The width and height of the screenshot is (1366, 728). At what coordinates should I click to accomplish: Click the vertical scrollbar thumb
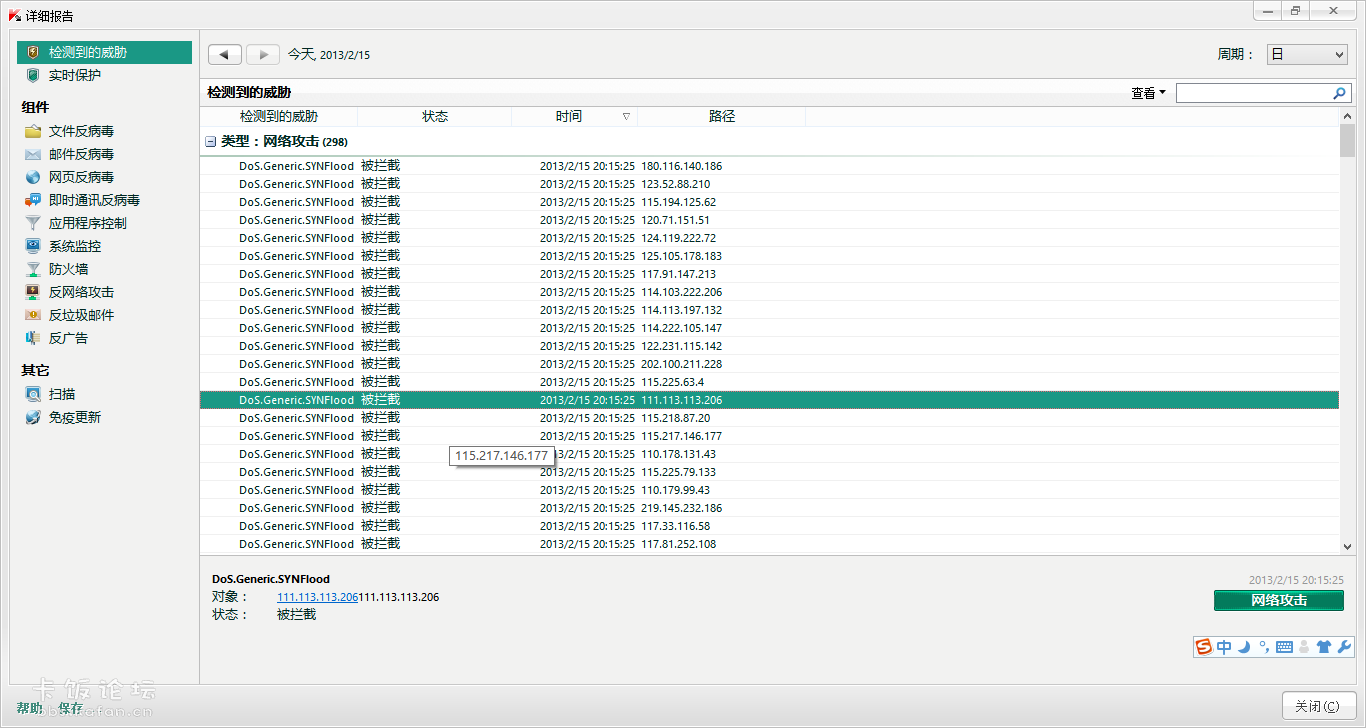pyautogui.click(x=1347, y=141)
